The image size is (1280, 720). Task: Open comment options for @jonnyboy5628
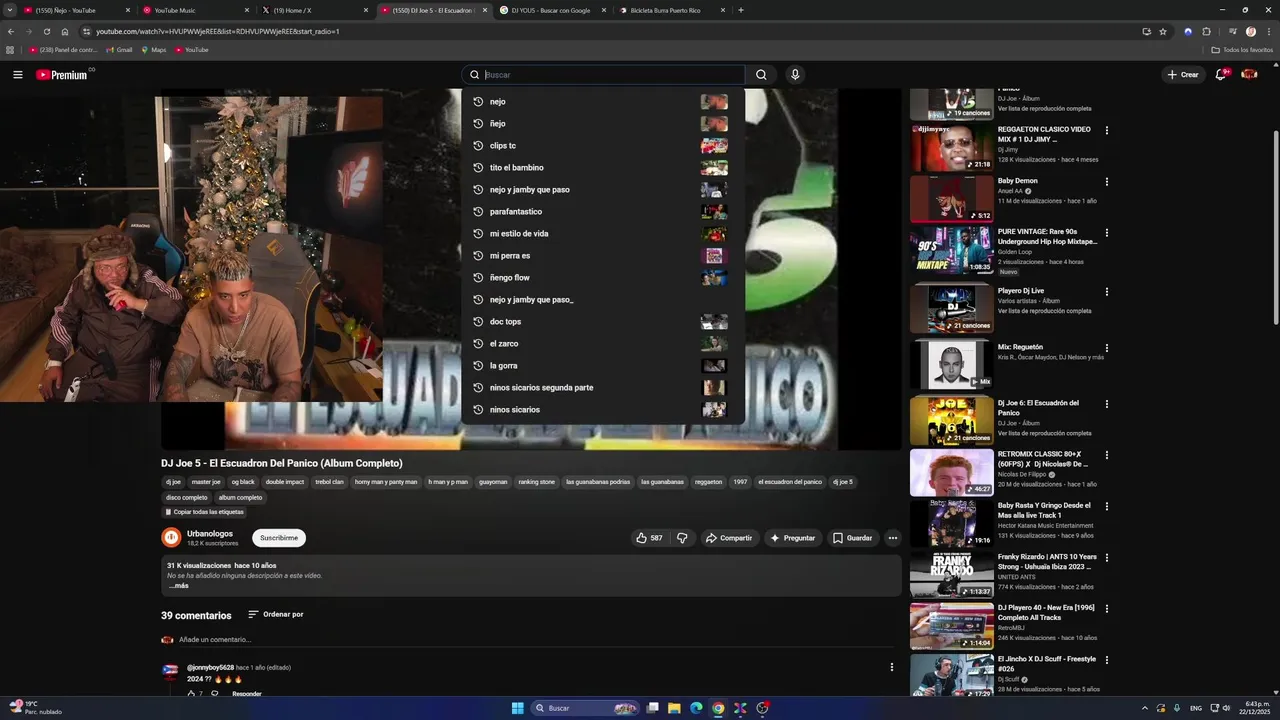point(892,667)
